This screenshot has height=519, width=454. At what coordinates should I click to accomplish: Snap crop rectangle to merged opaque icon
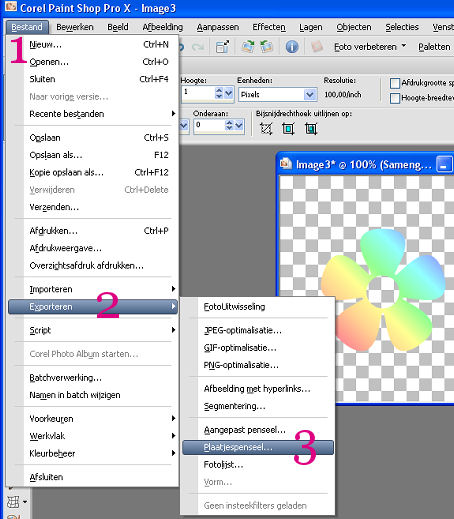coord(311,128)
